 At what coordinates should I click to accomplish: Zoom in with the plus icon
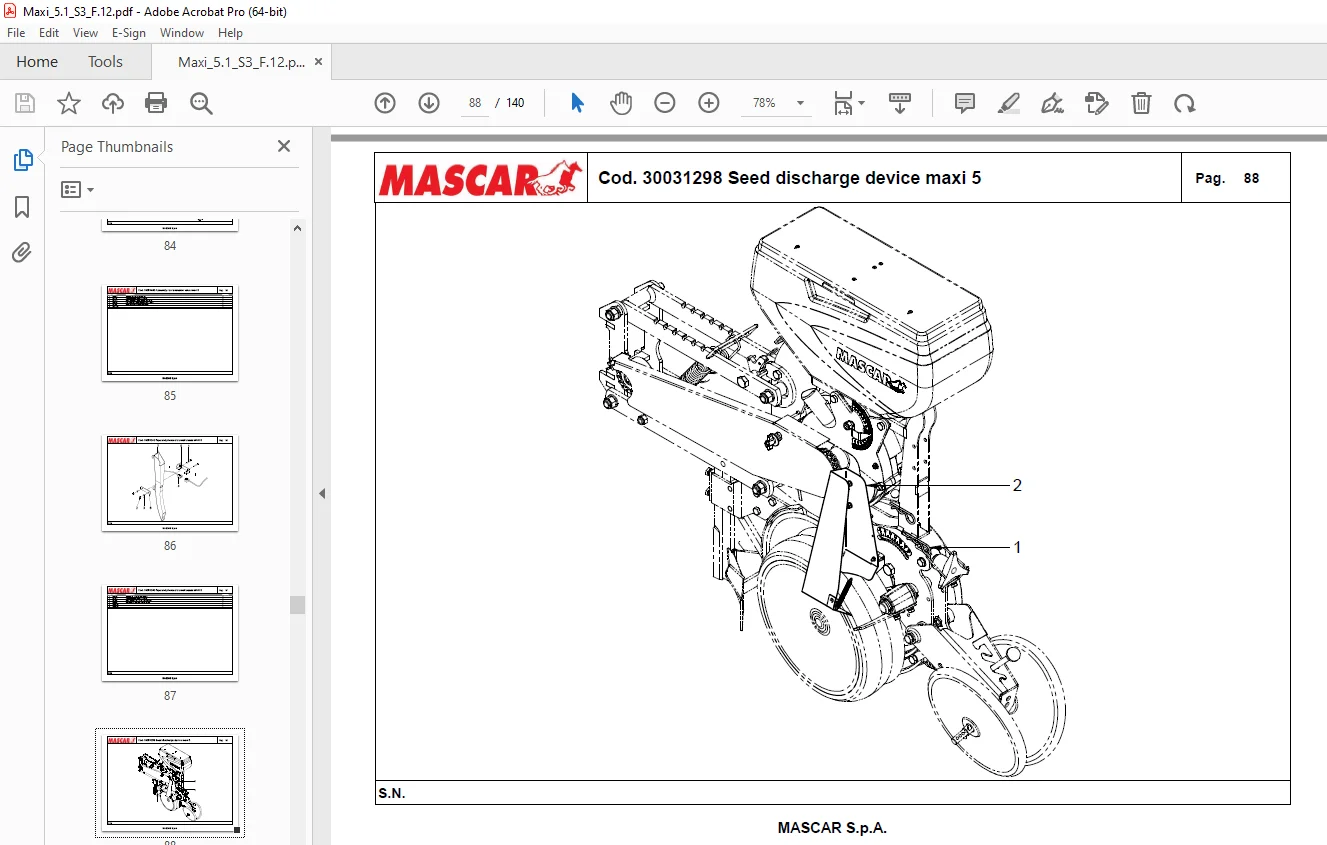709,103
